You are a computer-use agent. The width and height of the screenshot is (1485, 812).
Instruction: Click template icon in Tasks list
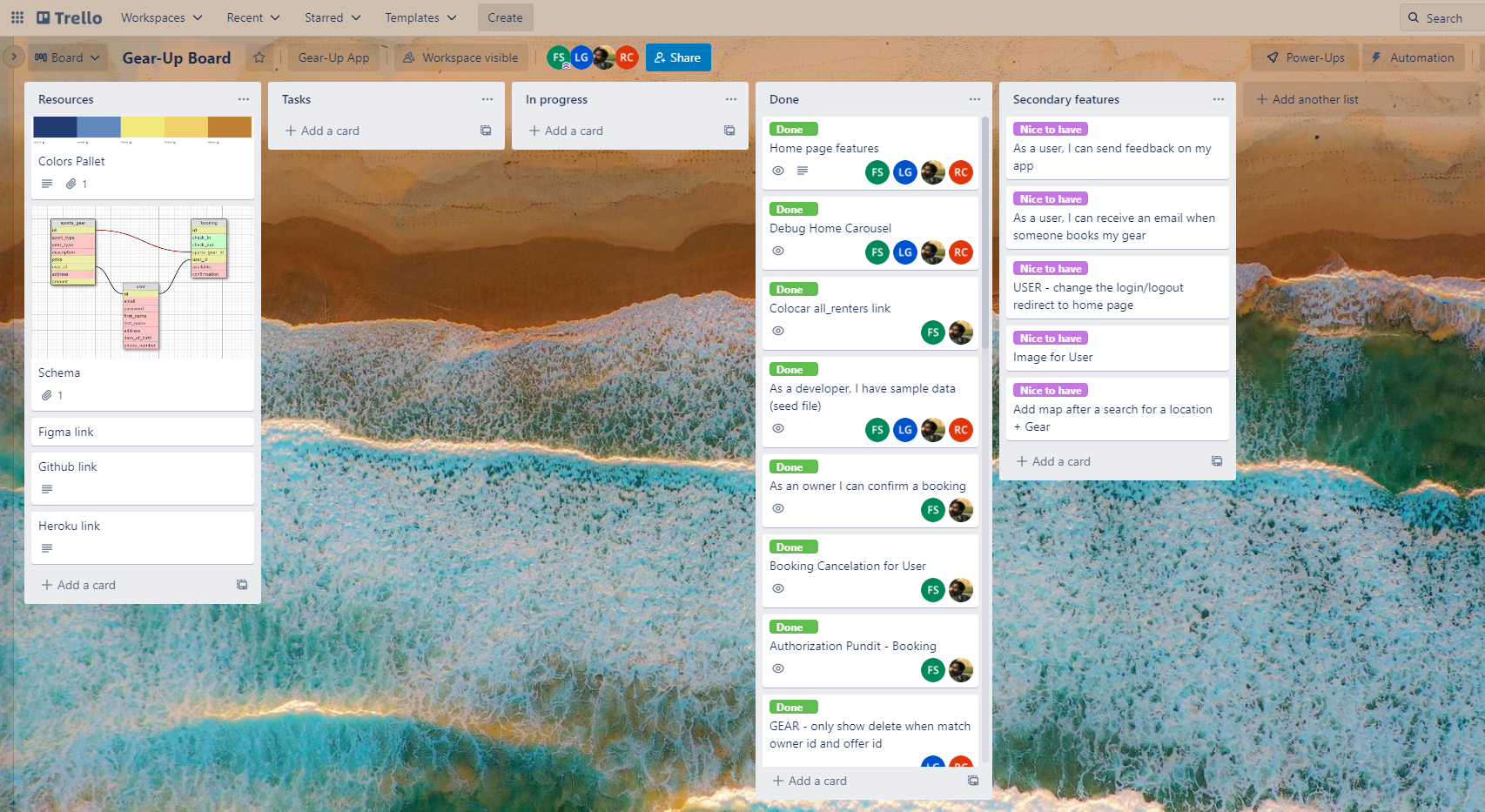pyautogui.click(x=486, y=131)
